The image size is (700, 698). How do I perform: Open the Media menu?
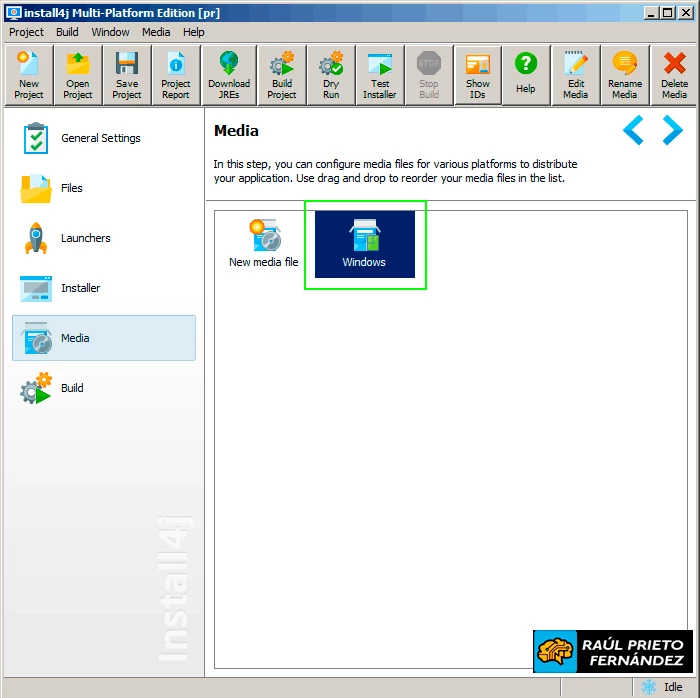click(156, 32)
